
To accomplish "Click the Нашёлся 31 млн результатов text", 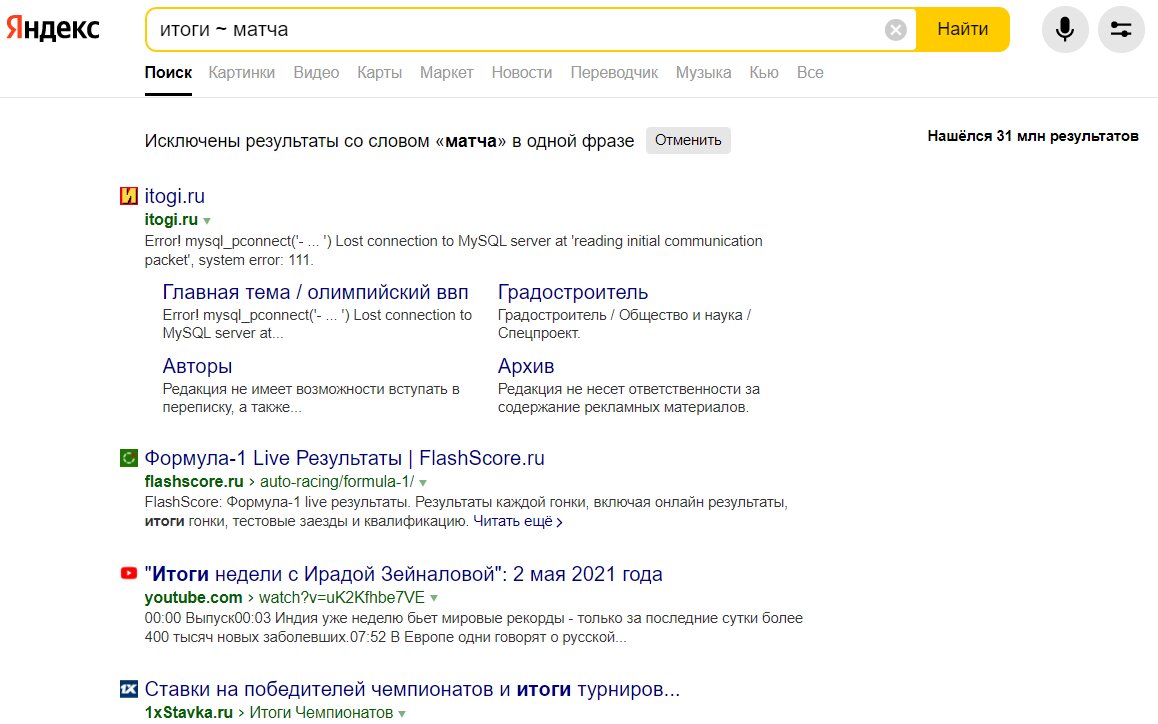I will 1032,136.
